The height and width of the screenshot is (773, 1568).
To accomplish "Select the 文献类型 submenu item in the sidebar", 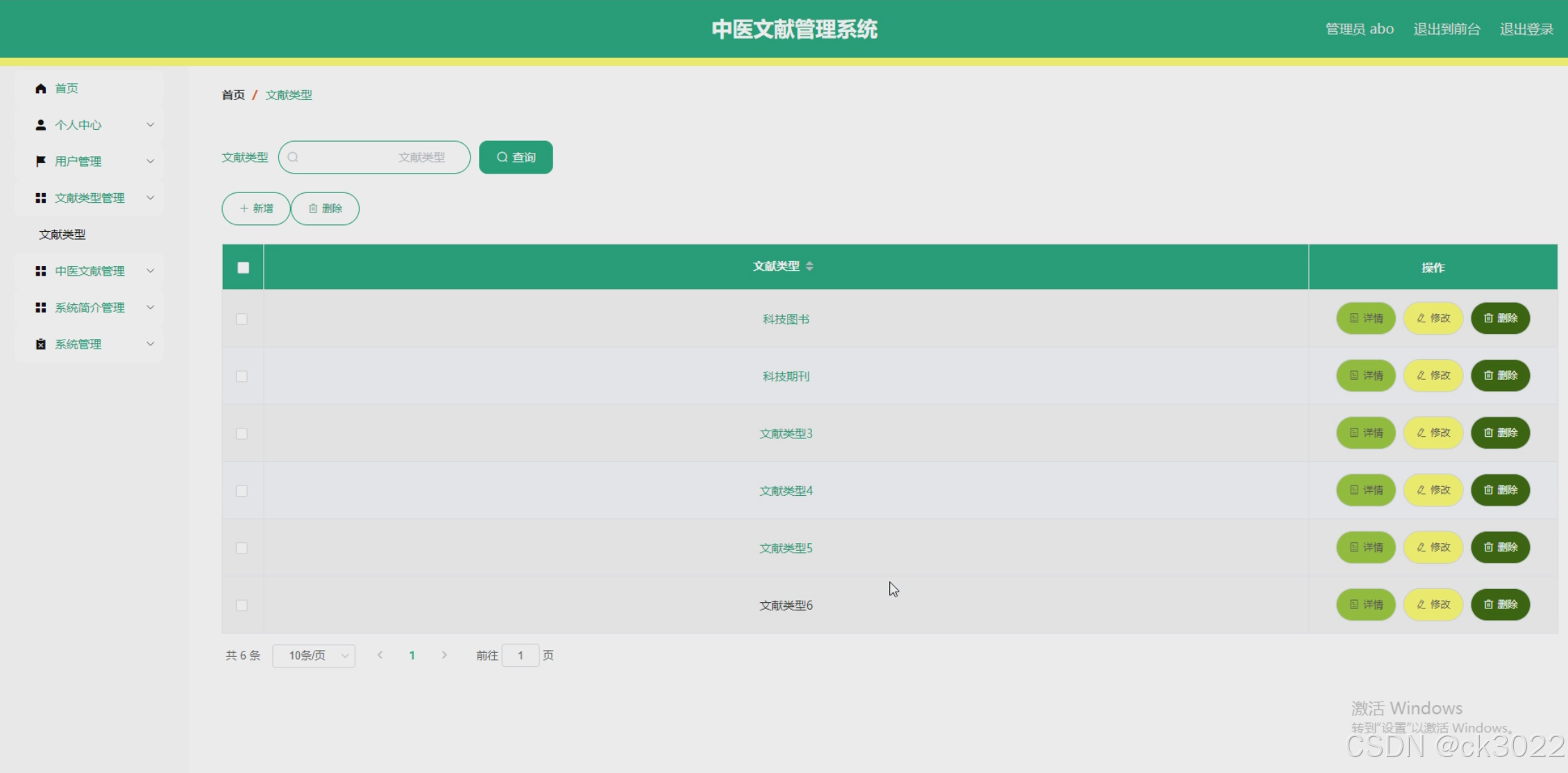I will tap(62, 235).
